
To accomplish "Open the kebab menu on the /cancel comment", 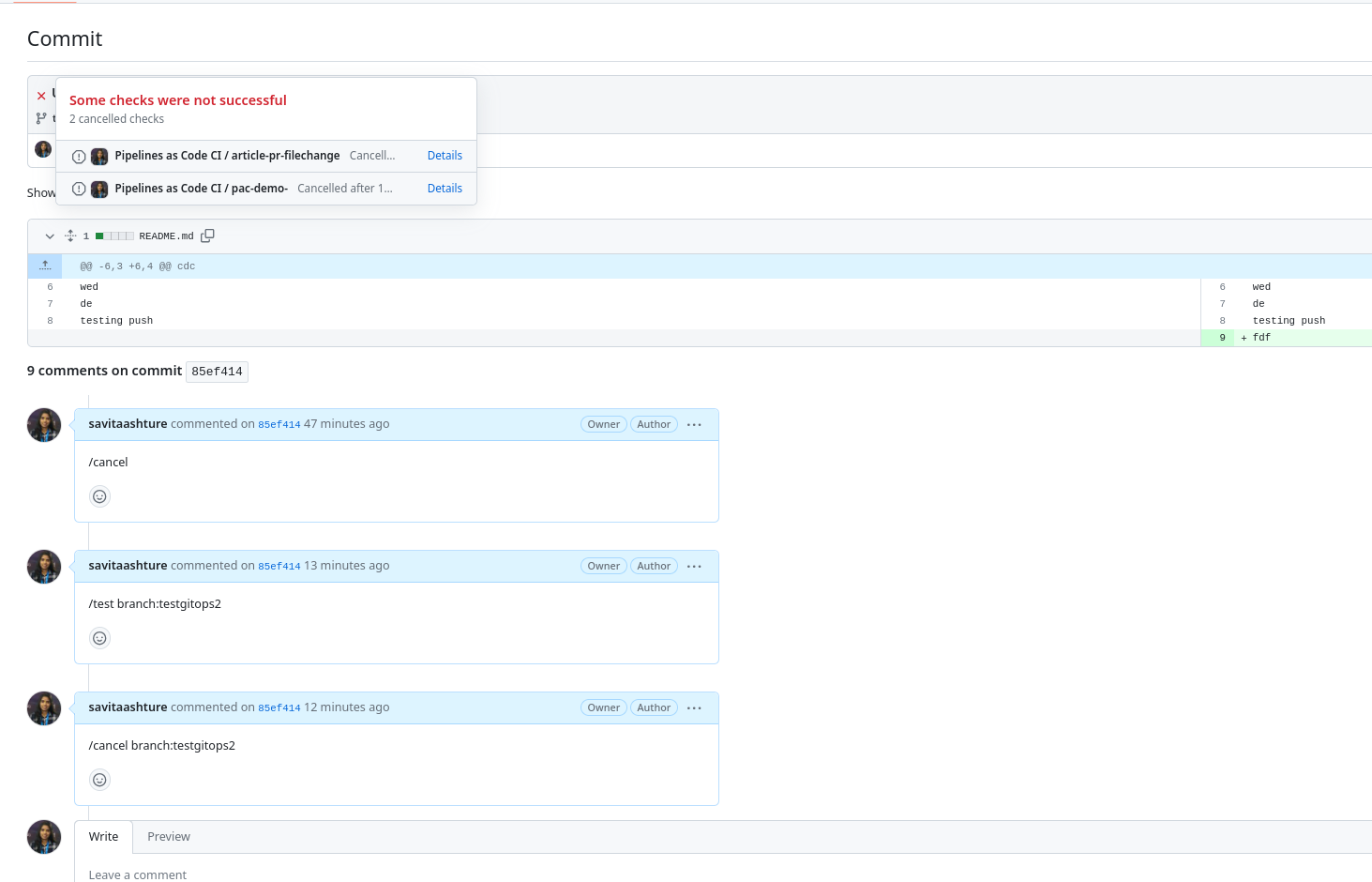I will coord(694,423).
